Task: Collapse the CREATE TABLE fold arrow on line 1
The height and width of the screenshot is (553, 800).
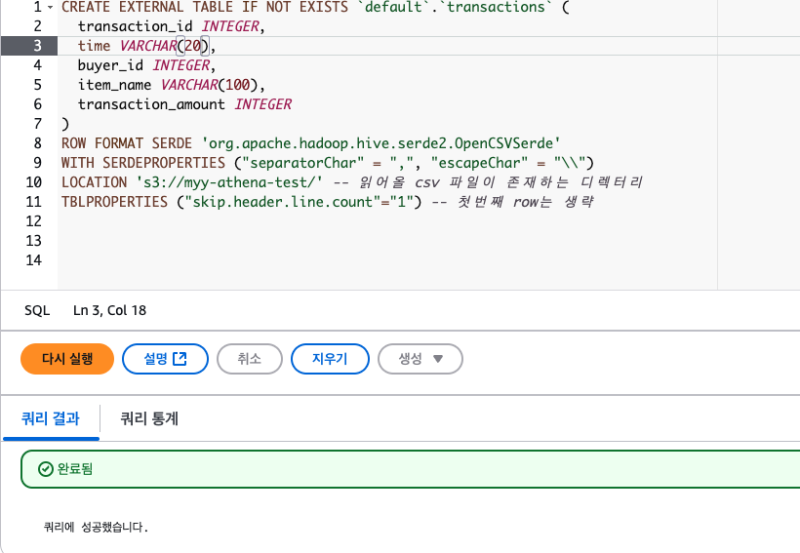Action: click(51, 6)
